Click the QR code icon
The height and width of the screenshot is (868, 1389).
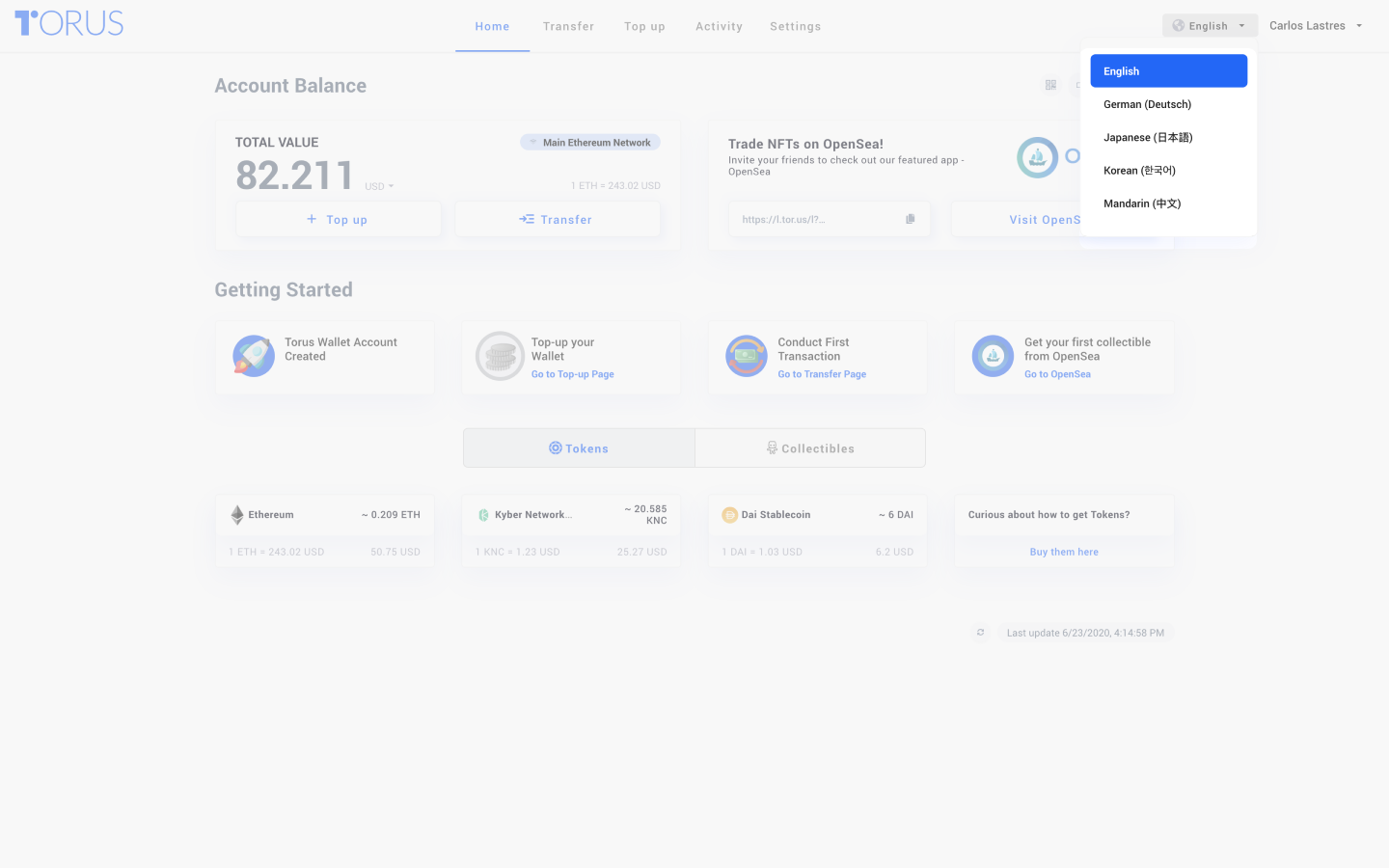click(x=1050, y=85)
